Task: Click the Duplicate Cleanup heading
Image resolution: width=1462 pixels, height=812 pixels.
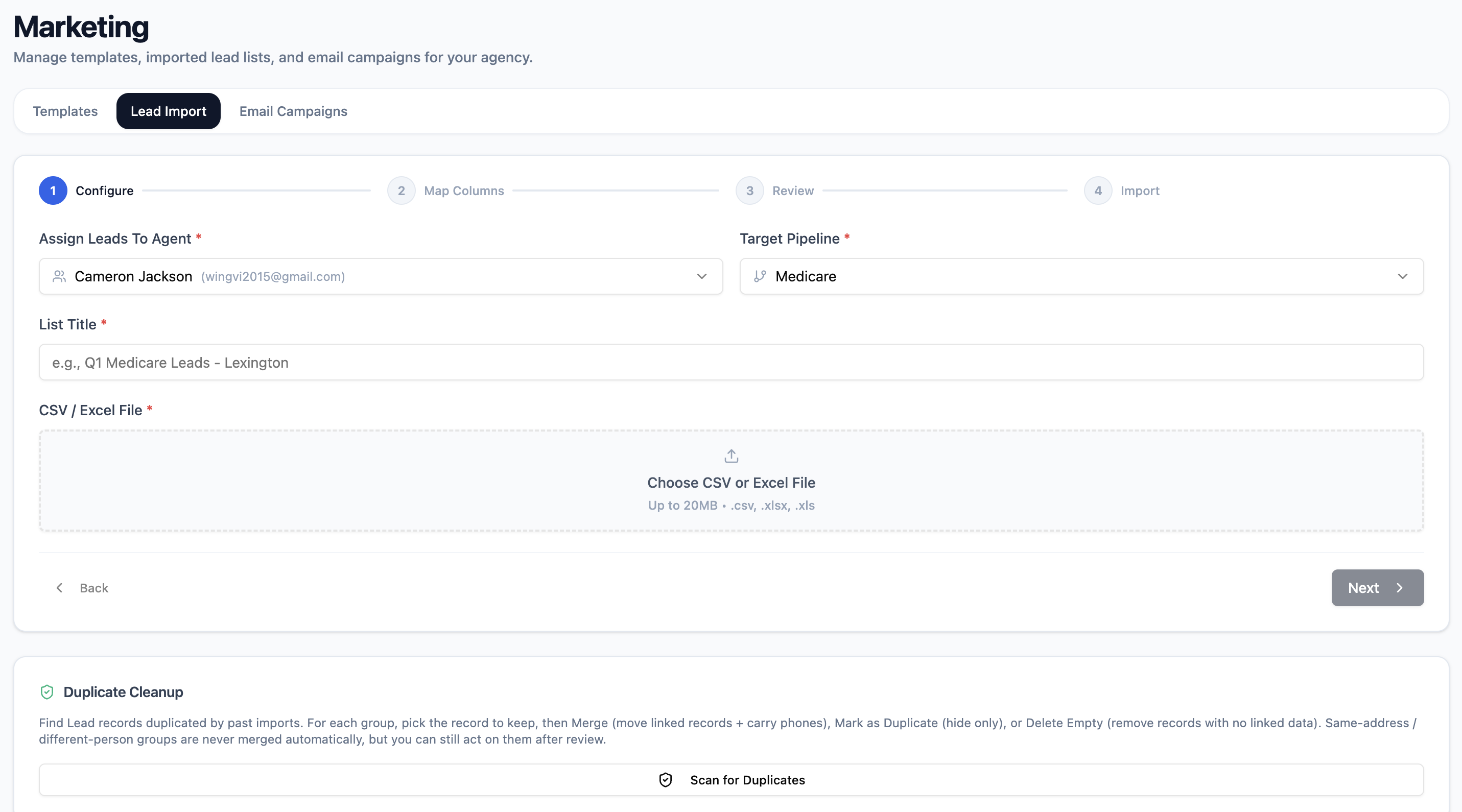Action: (123, 691)
